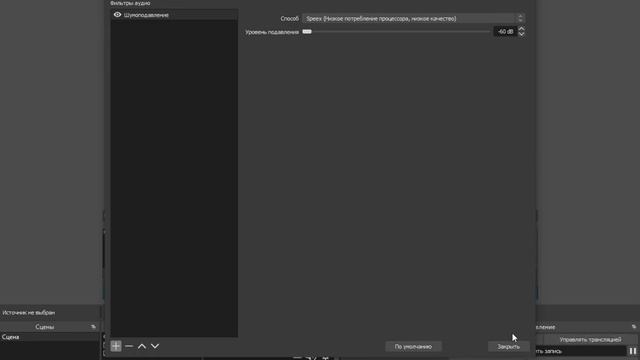
Task: Click Управлять трансляцией in the main window
Action: (590, 340)
